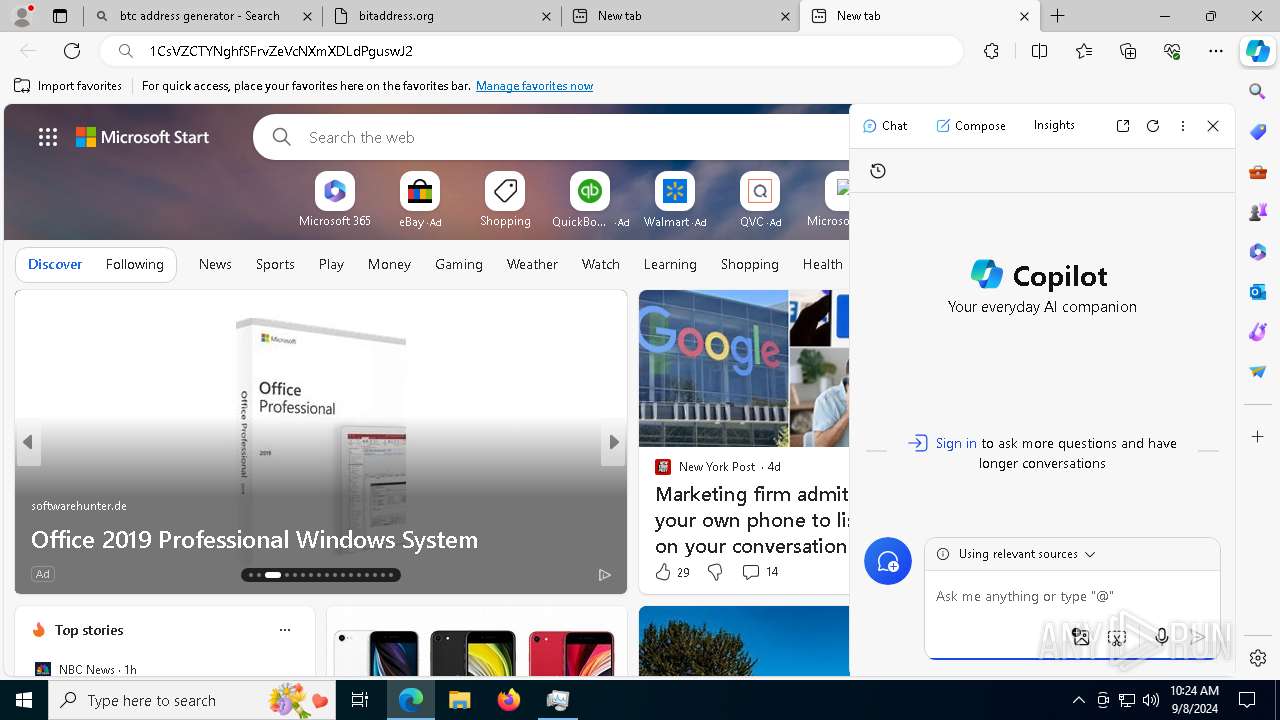Image resolution: width=1280 pixels, height=720 pixels.
Task: Toggle Split screen view icon
Action: [x=1039, y=51]
